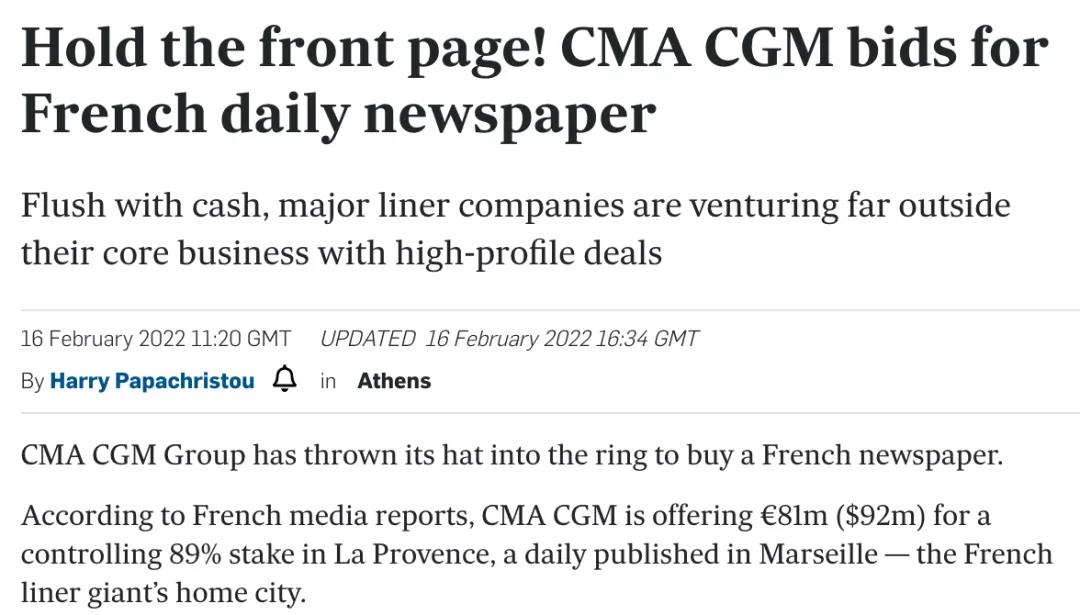The height and width of the screenshot is (615, 1080).
Task: Click "French newspaper." ending the first paragraph
Action: [881, 455]
